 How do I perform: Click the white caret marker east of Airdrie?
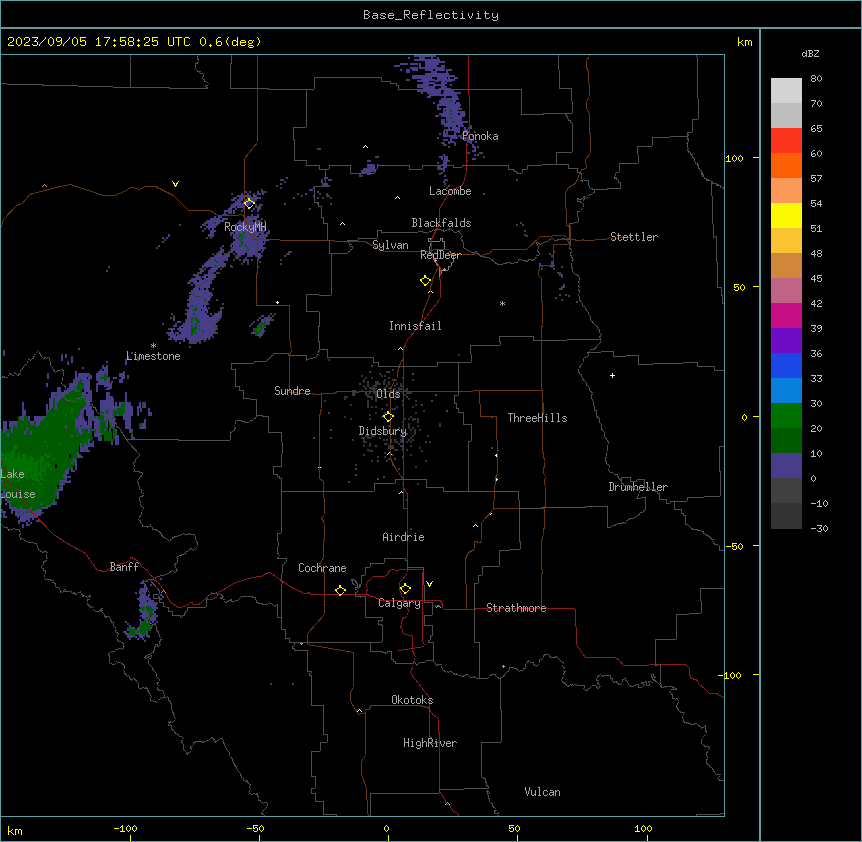(476, 526)
